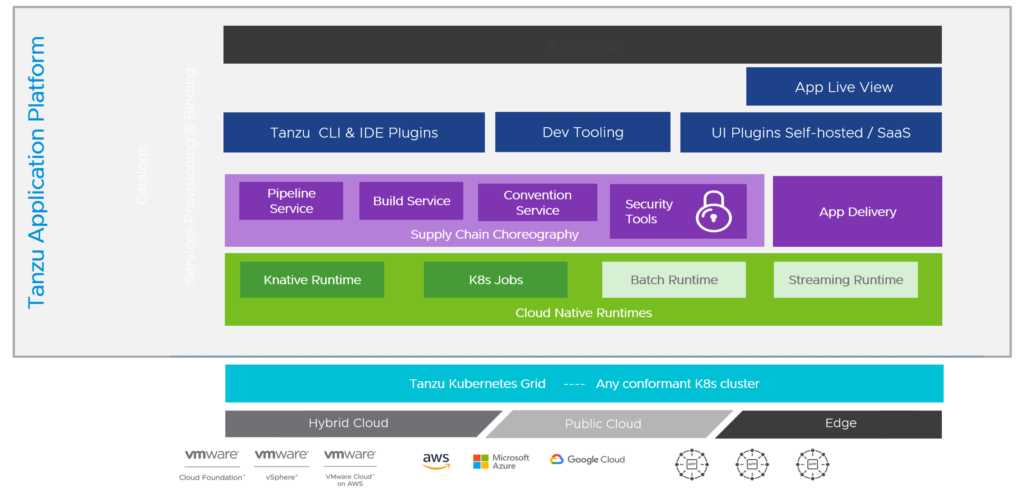Select Tanzu CLI & IDE Plugins block
The height and width of the screenshot is (489, 1024).
(x=354, y=133)
